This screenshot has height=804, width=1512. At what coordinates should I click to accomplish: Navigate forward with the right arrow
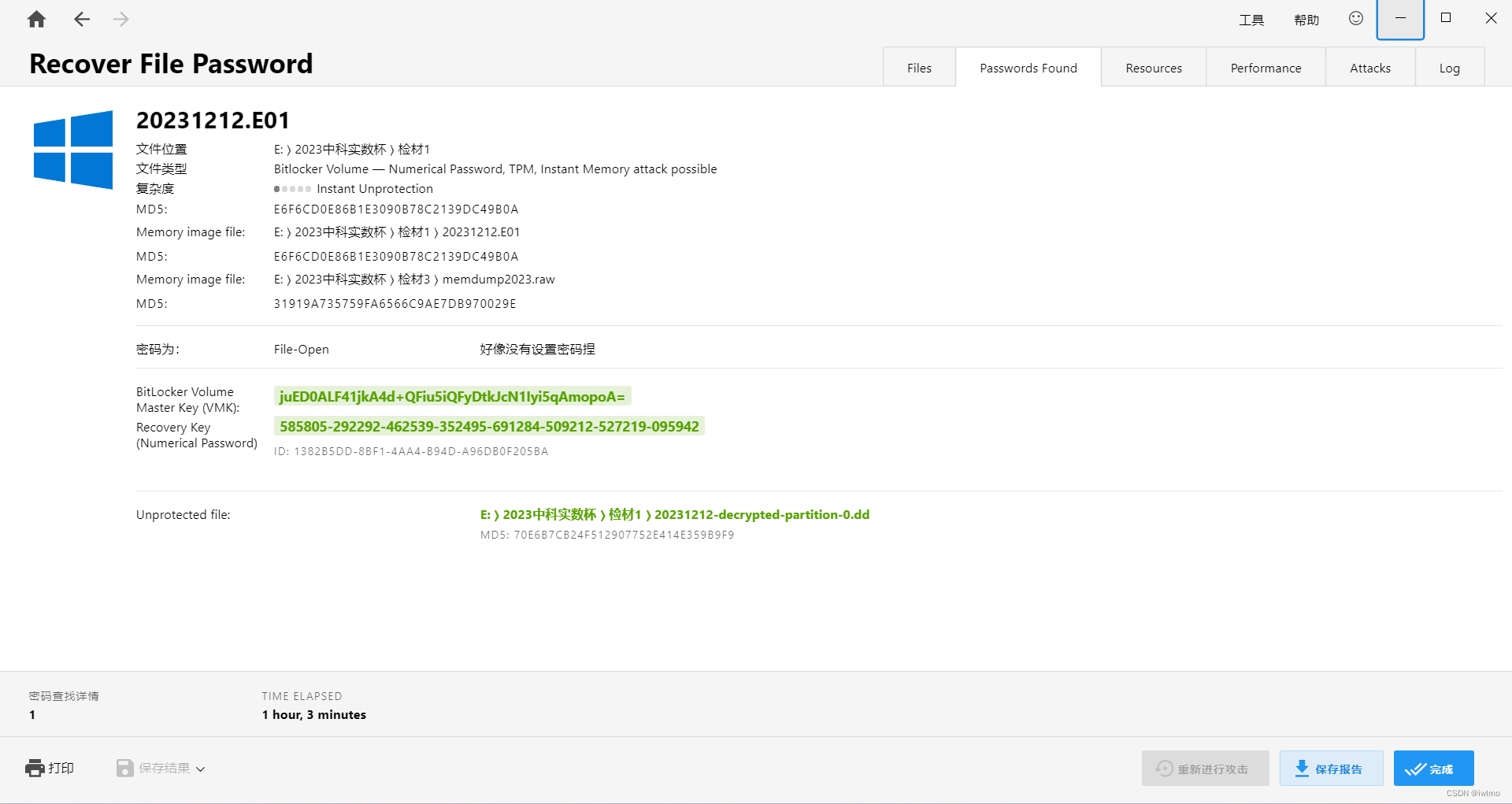120,20
